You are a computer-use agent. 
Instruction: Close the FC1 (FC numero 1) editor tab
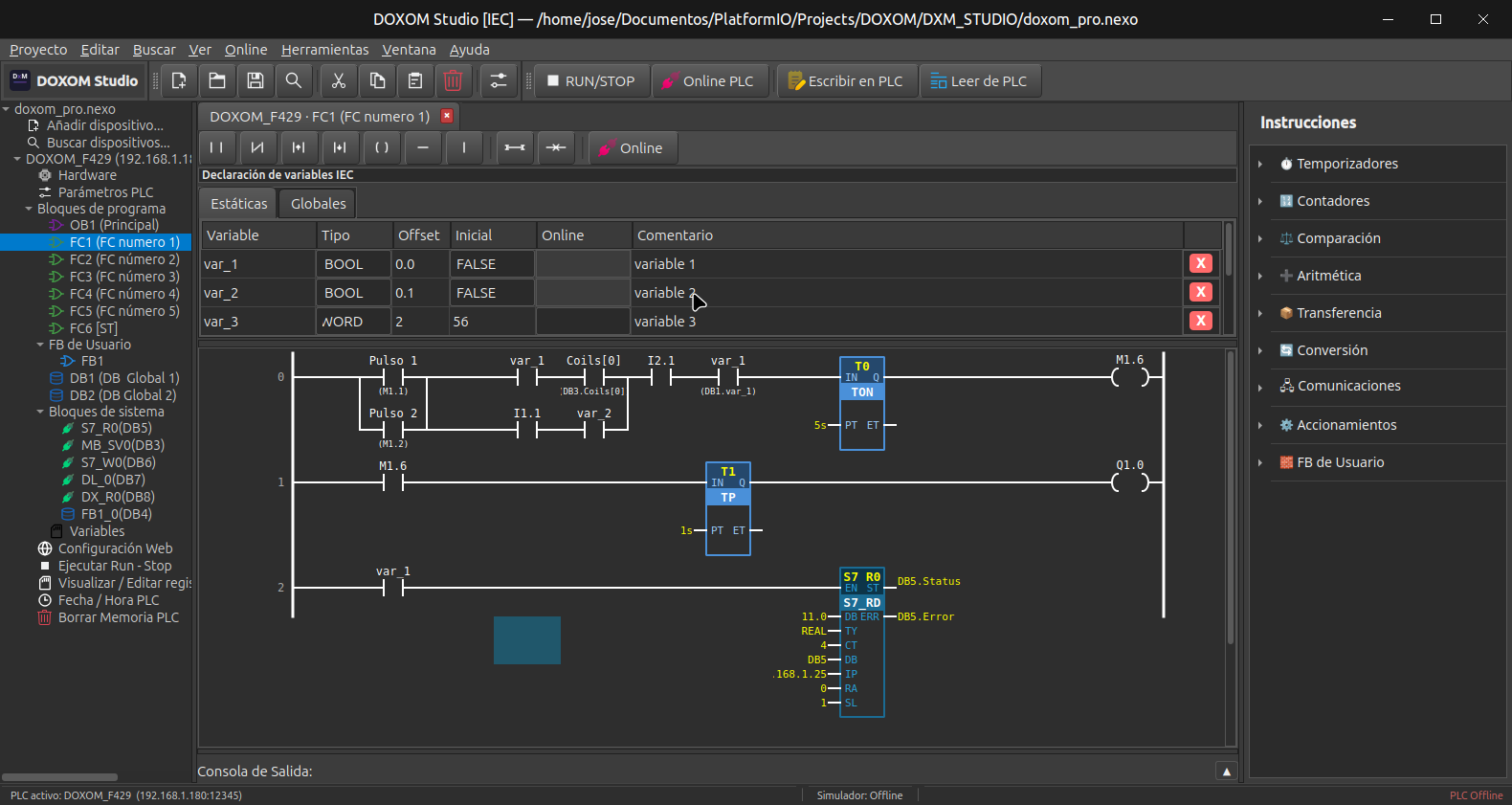(446, 116)
